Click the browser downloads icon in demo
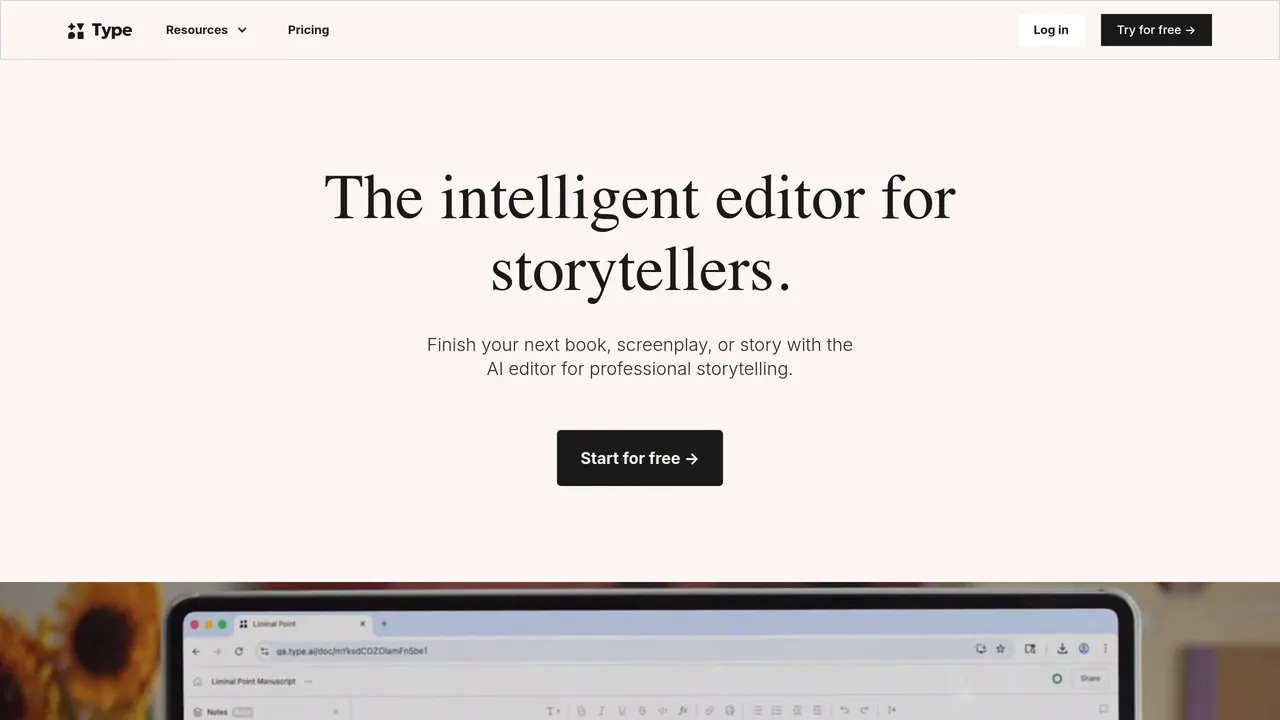 tap(1062, 649)
